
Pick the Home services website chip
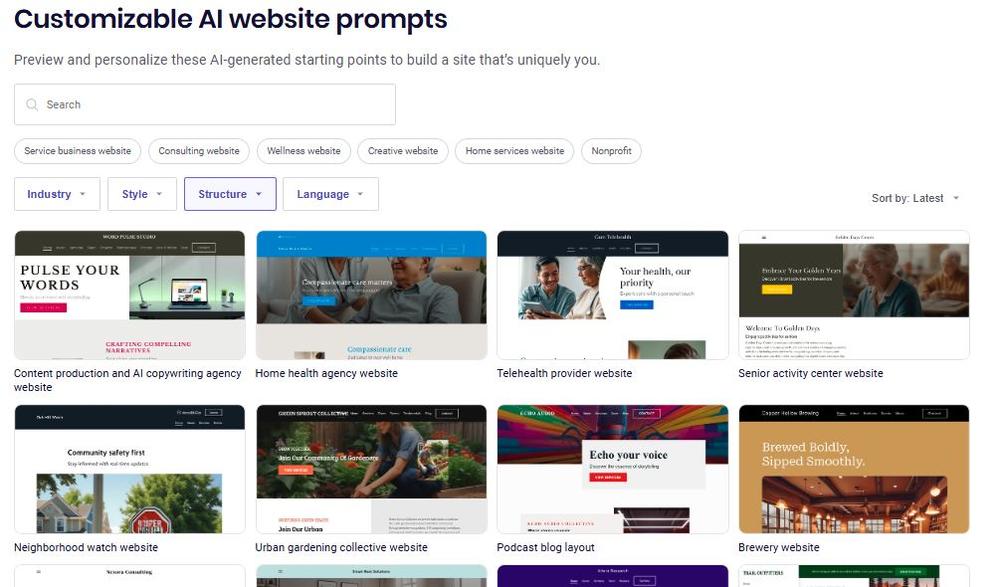coord(515,151)
